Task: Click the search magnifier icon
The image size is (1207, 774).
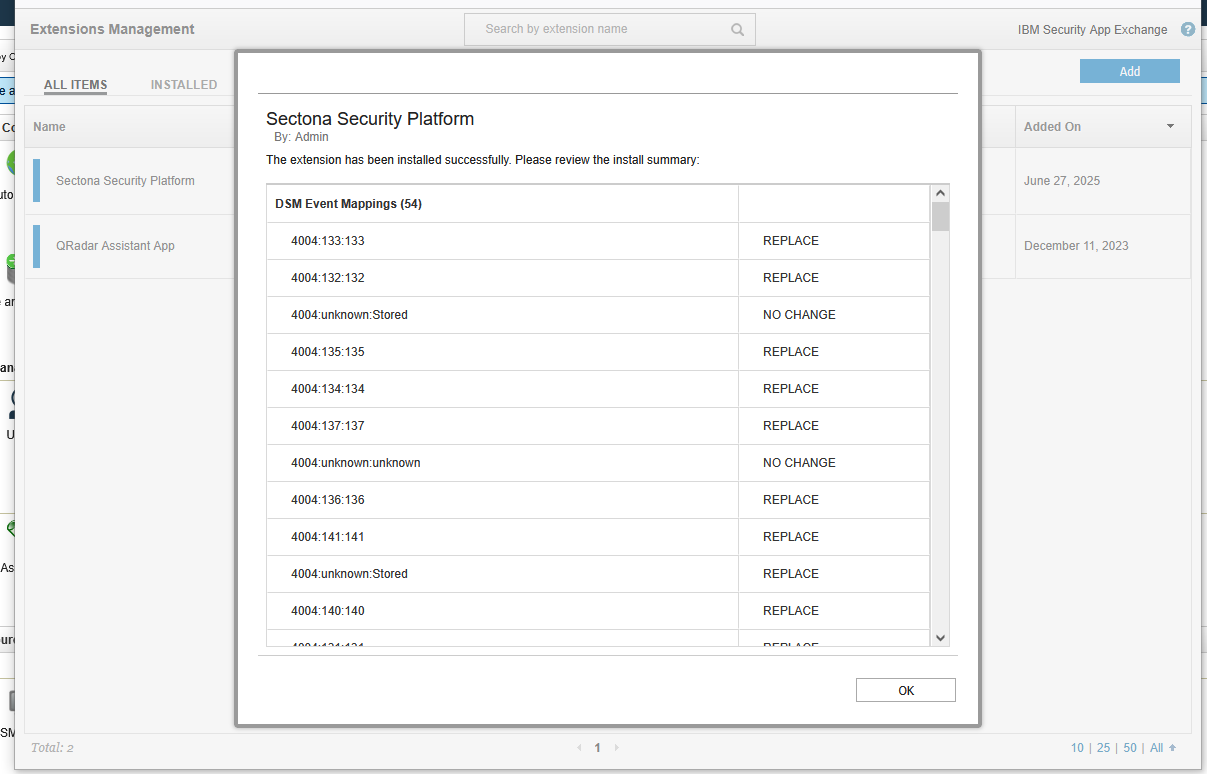Action: 737,30
